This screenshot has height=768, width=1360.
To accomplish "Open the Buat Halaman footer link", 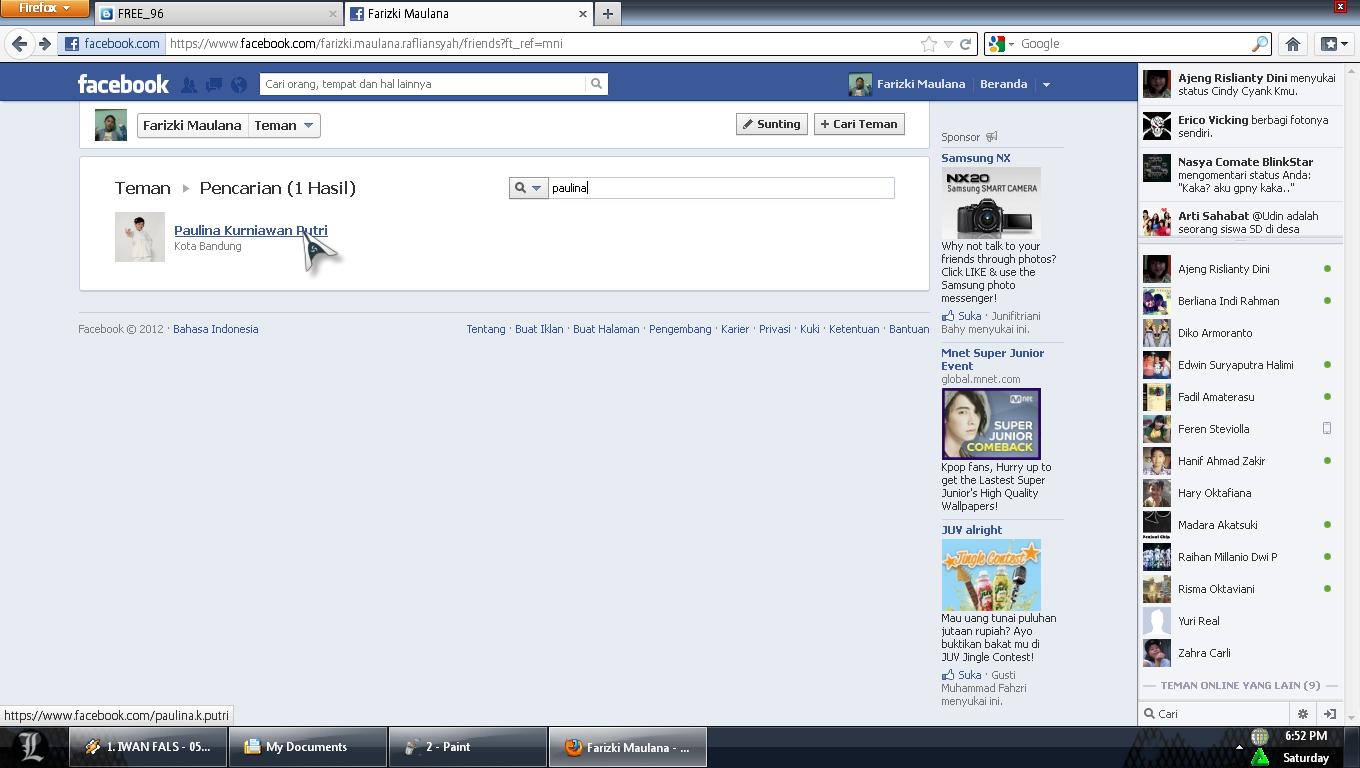I will click(x=606, y=329).
